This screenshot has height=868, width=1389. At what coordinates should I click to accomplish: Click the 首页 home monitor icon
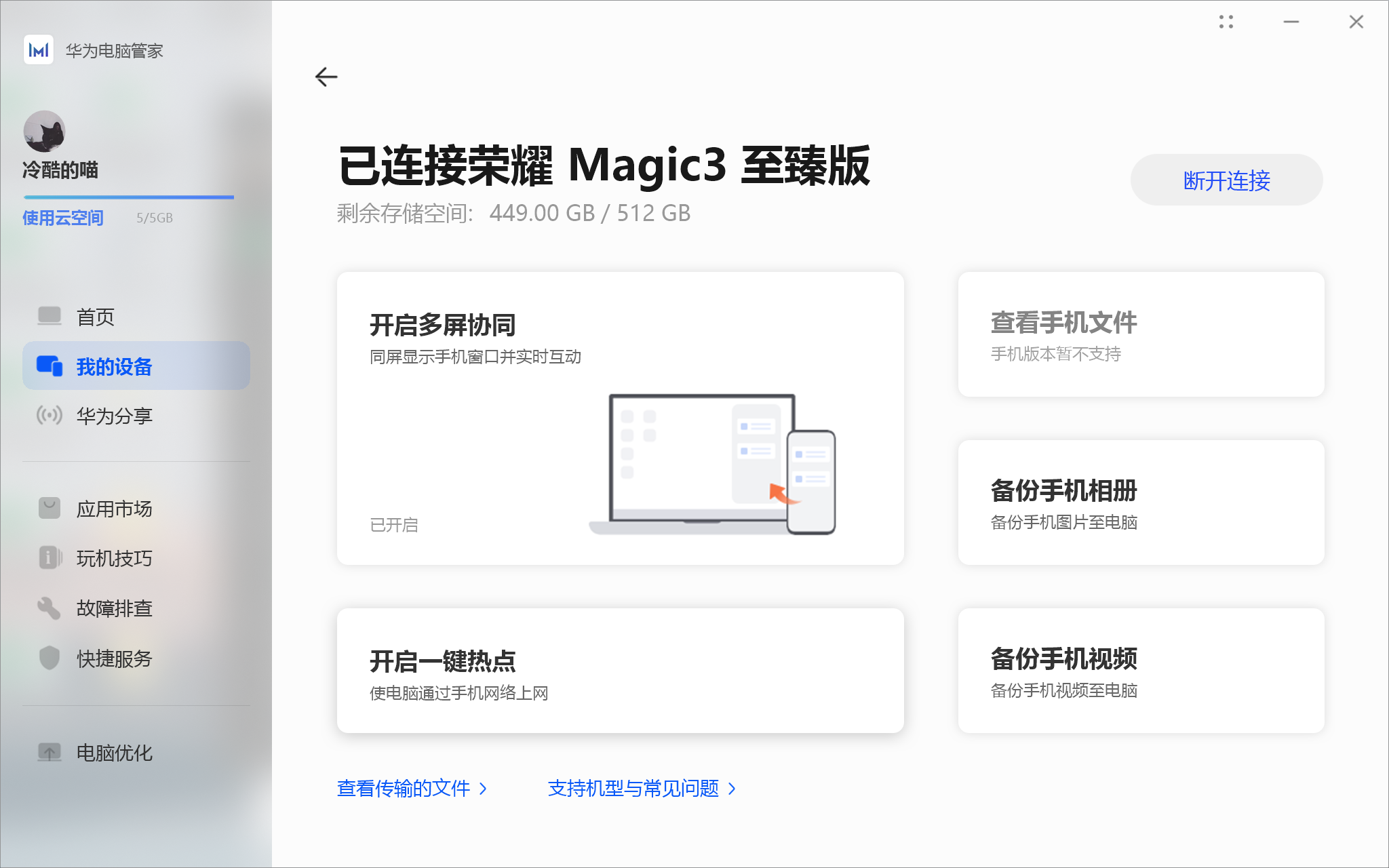50,317
